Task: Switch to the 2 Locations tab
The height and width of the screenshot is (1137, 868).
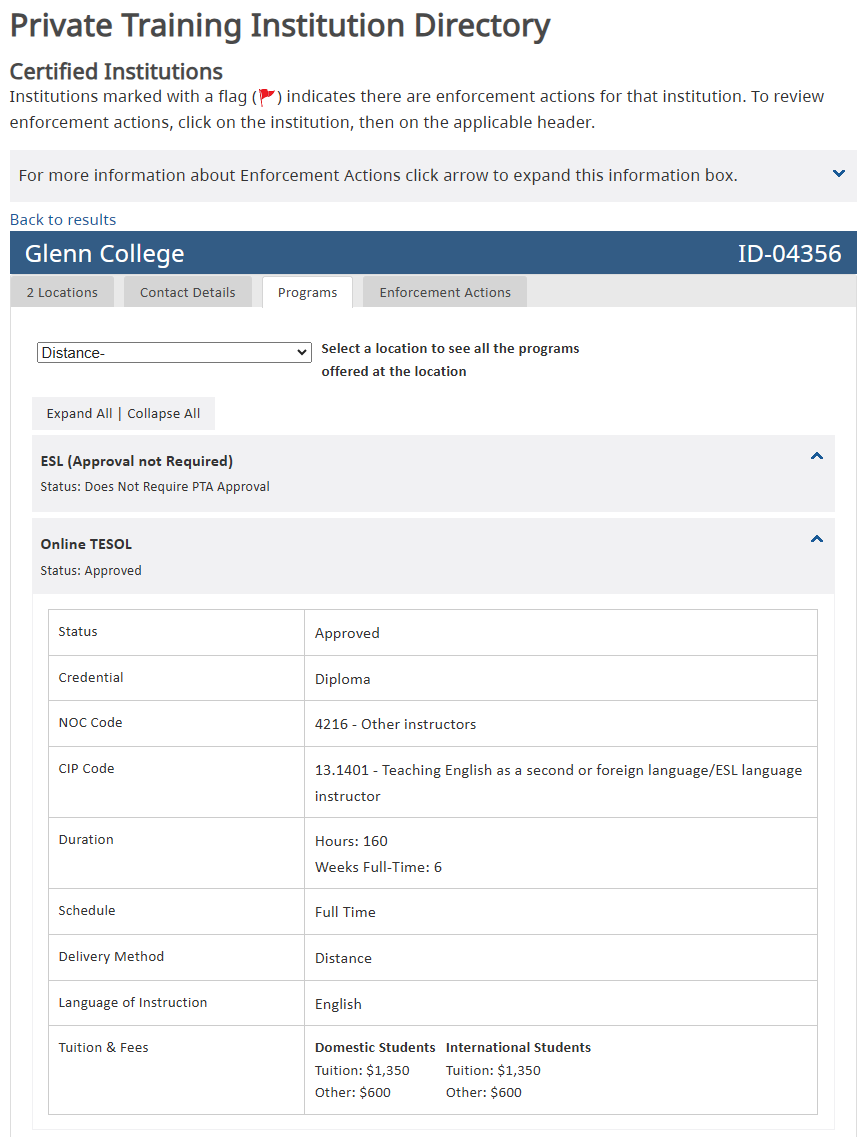Action: (x=62, y=293)
